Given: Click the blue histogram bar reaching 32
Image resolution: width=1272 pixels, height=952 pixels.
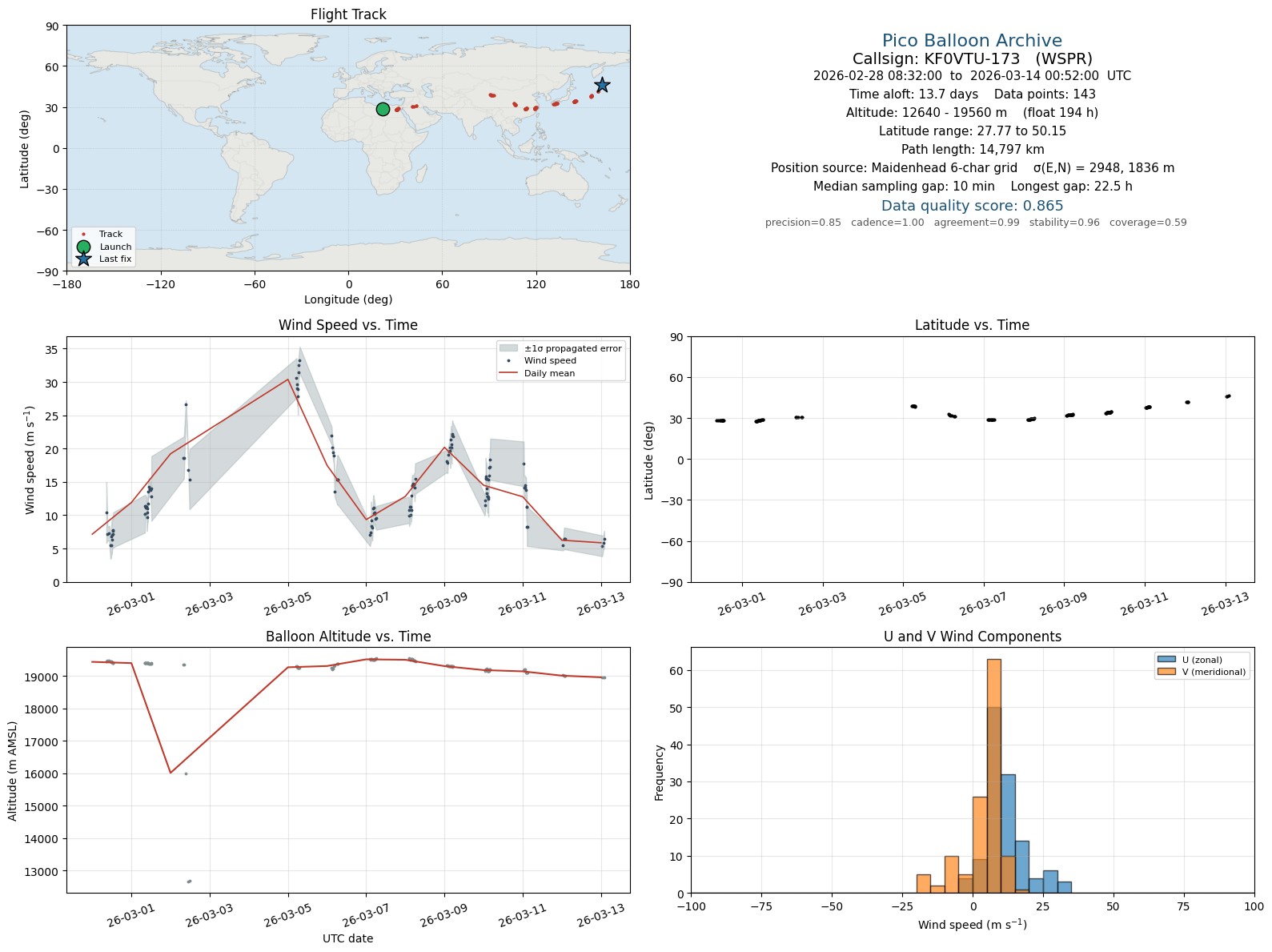Looking at the screenshot, I should (1008, 834).
